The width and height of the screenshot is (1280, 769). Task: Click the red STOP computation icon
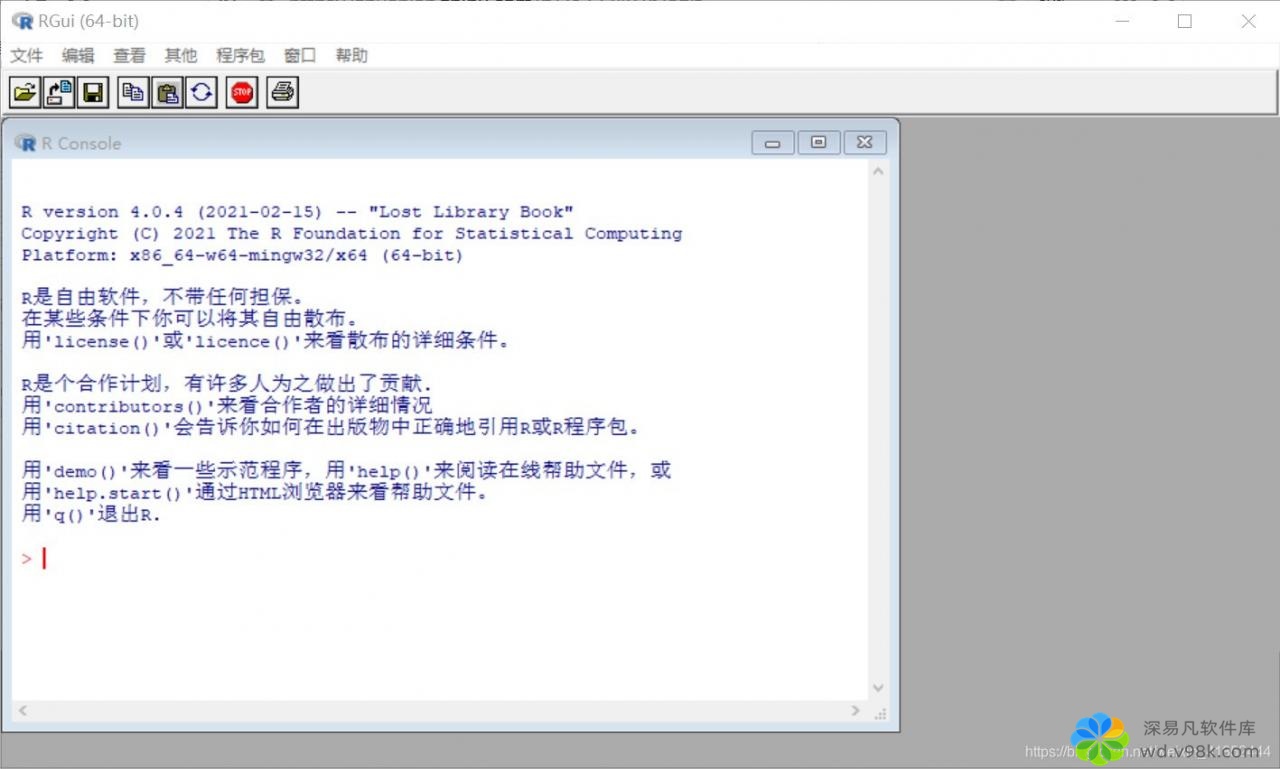(242, 93)
